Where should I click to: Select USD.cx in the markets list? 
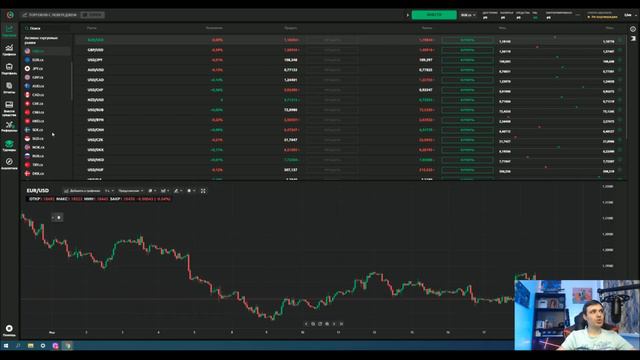click(47, 51)
